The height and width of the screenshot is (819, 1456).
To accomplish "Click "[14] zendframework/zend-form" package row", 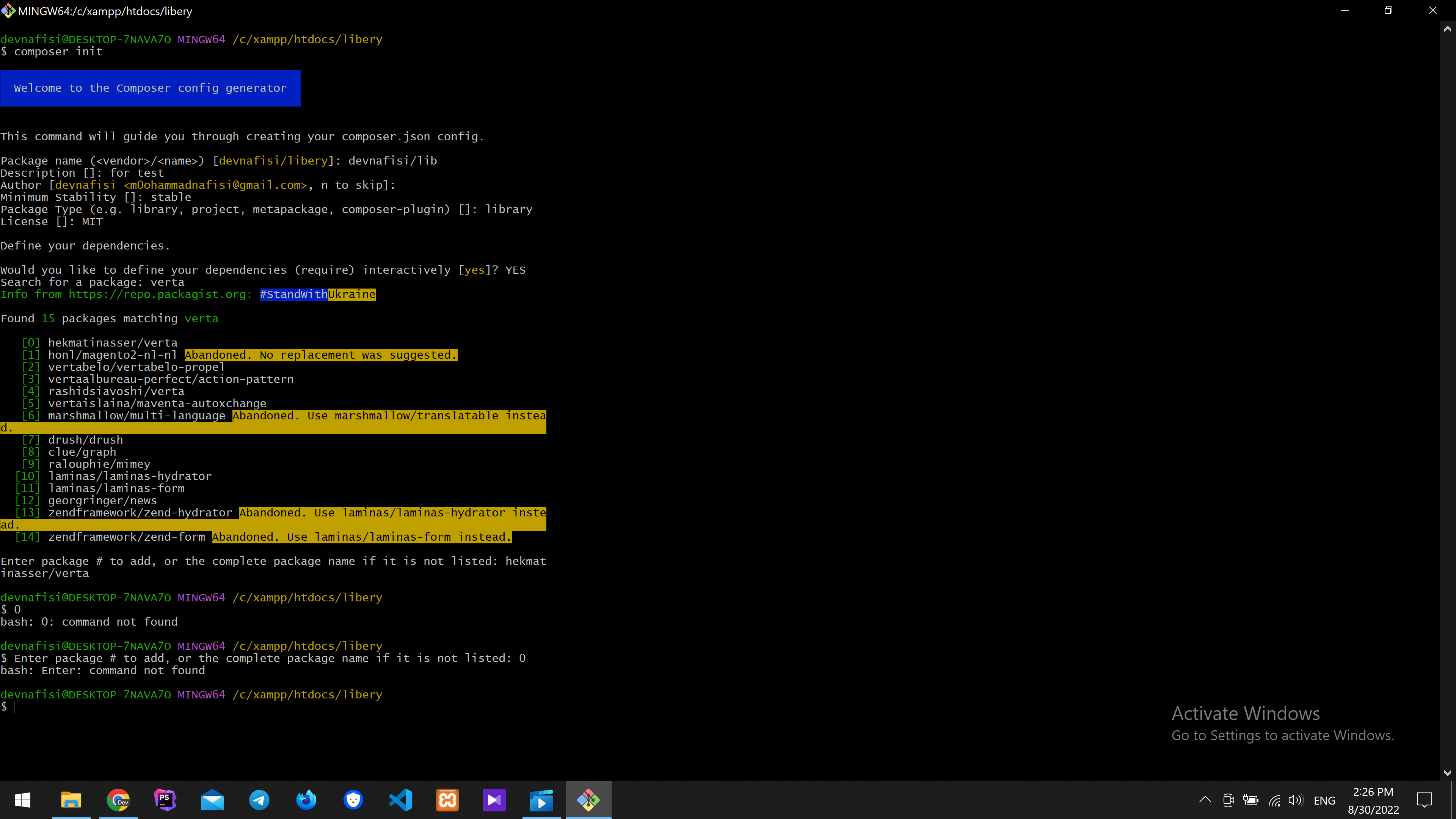I will 110,537.
